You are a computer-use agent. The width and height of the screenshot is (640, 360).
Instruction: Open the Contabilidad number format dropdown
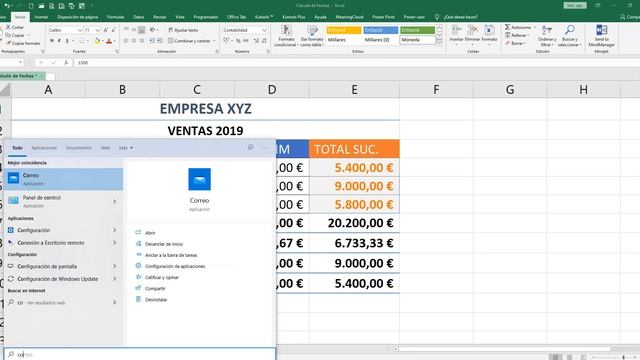(264, 30)
